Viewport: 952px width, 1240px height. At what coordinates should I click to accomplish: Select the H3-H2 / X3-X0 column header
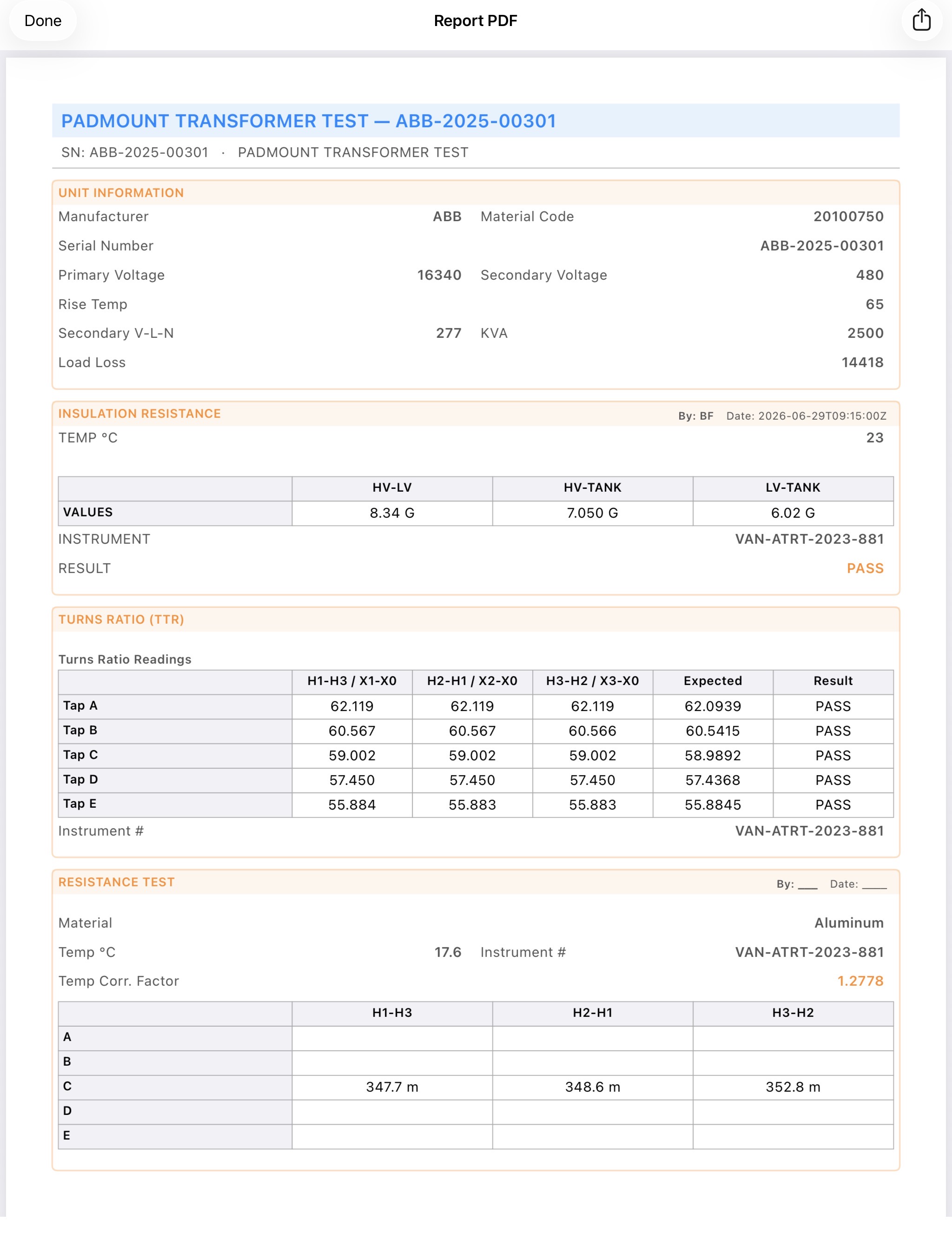coord(592,681)
